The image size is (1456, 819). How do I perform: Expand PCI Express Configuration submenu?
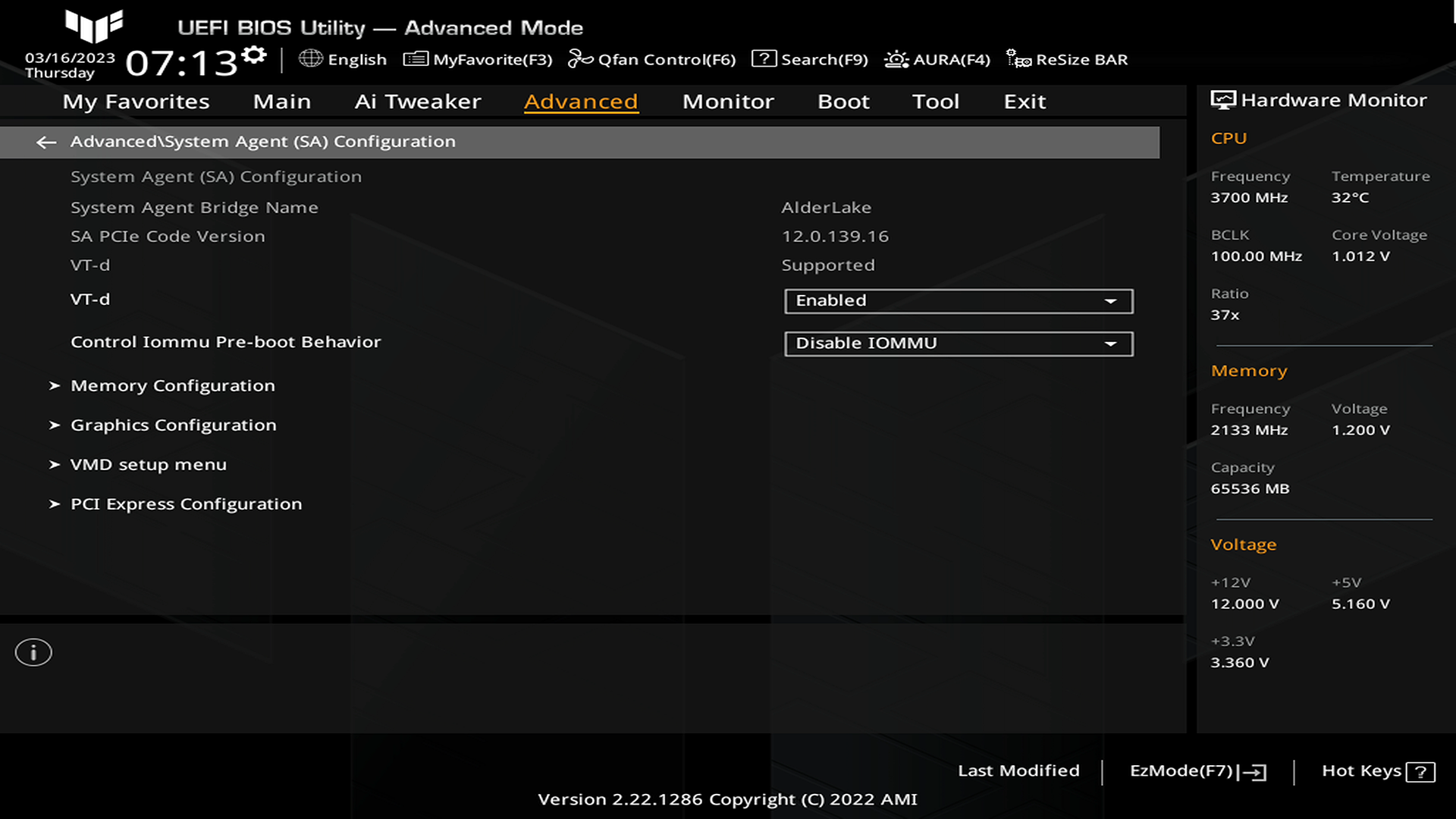(186, 503)
